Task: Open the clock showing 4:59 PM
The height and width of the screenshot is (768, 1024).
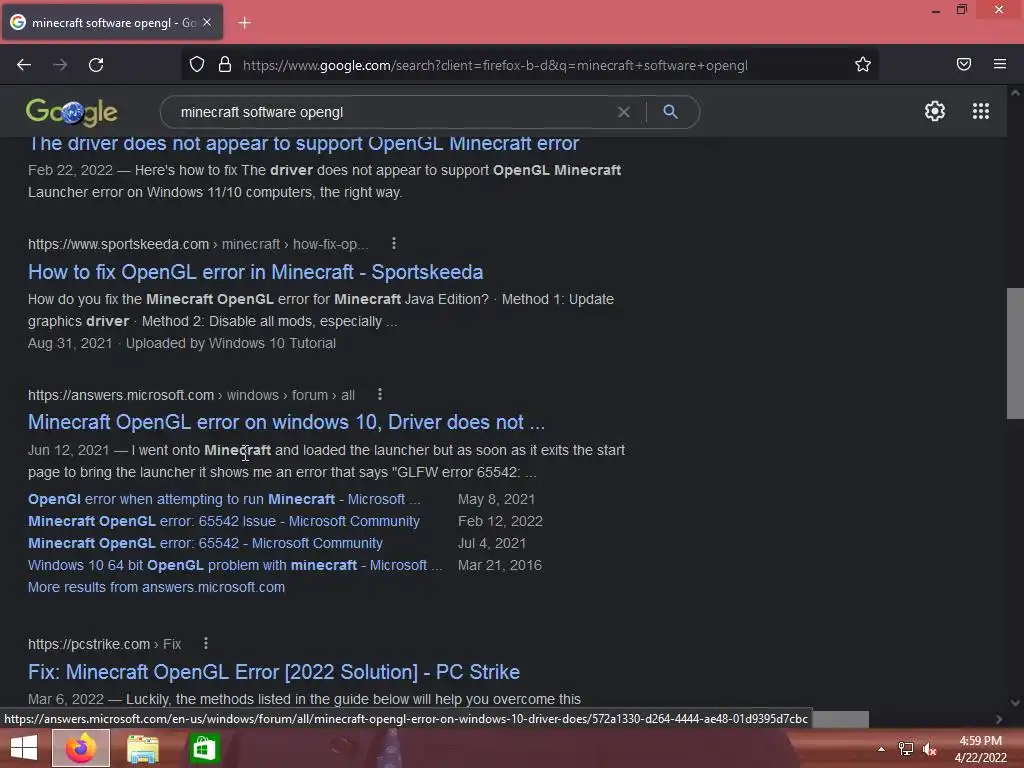Action: [x=980, y=749]
